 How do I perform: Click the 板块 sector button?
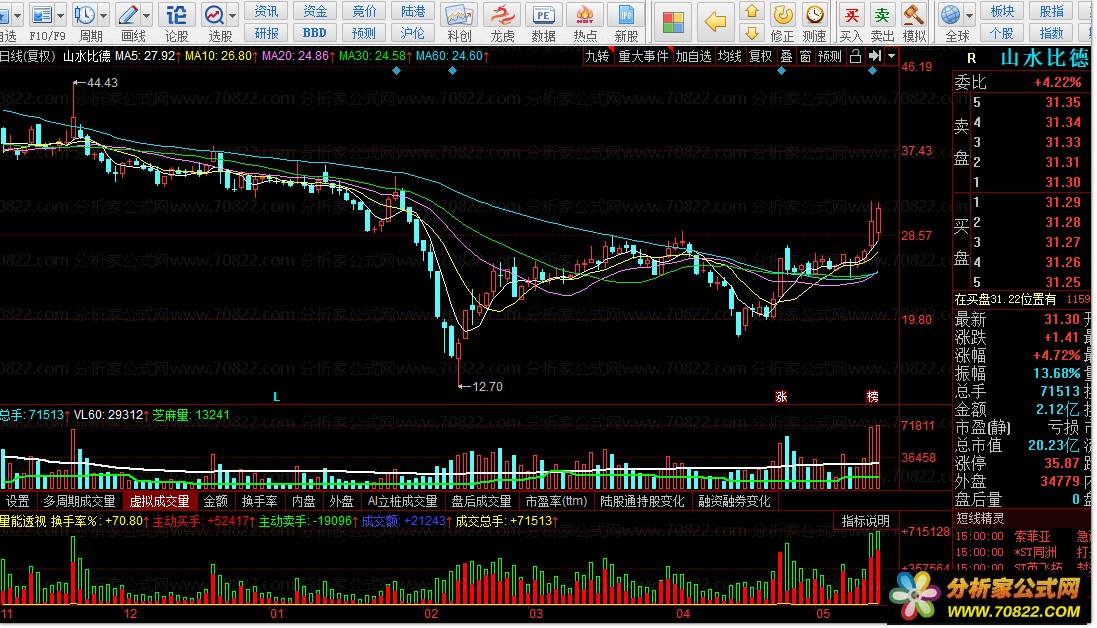(x=1002, y=11)
